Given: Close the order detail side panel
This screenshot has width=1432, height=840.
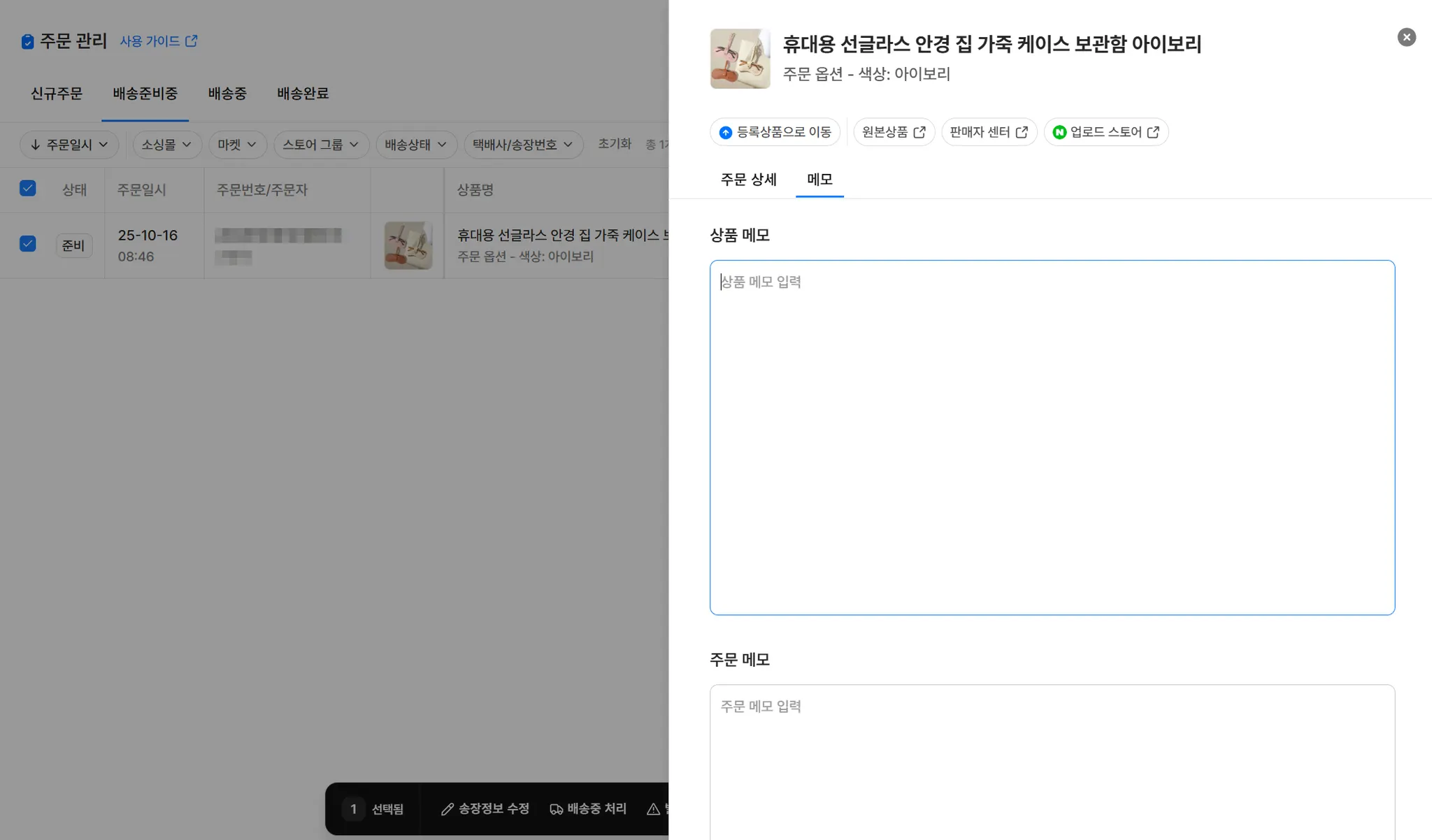Looking at the screenshot, I should (1406, 37).
